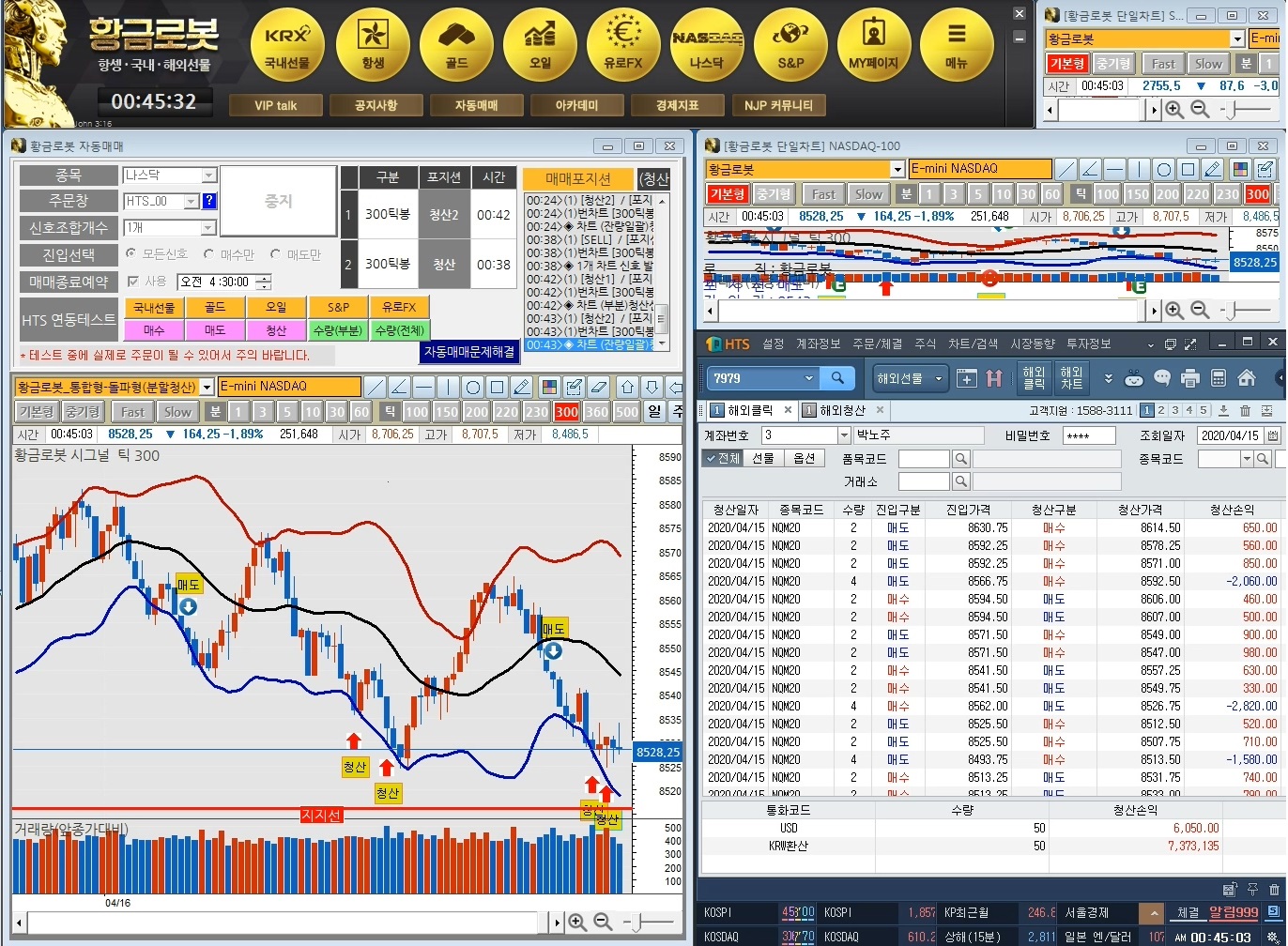Toggle the 선물 filter in HTS
The height and width of the screenshot is (946, 1288).
tap(763, 458)
